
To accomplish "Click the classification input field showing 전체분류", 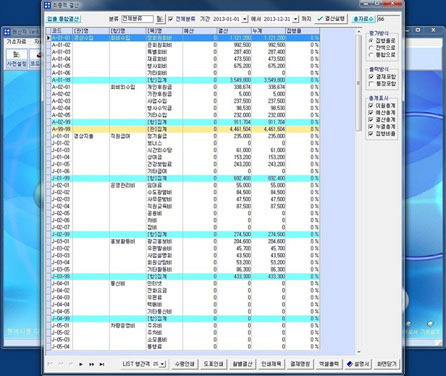I will point(137,19).
